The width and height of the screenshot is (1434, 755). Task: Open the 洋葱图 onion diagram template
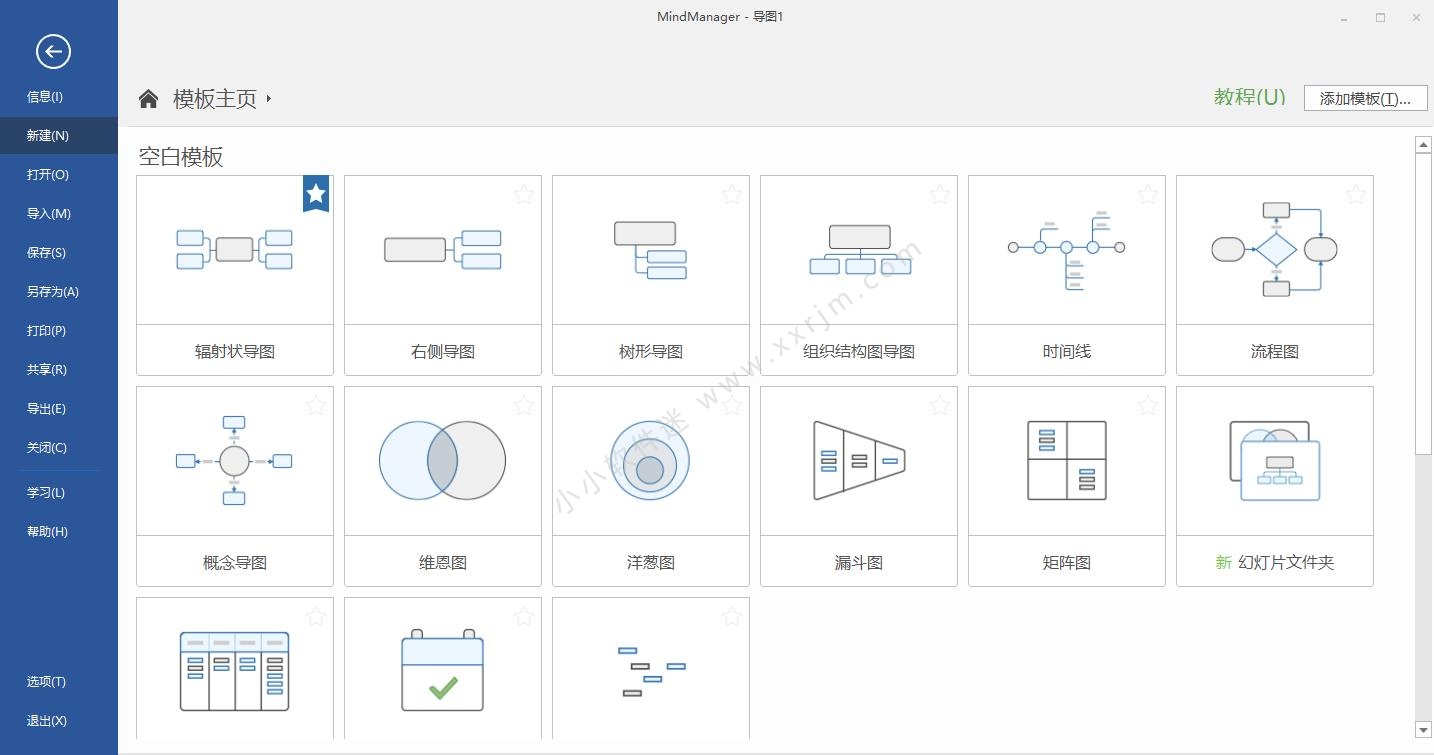point(650,461)
